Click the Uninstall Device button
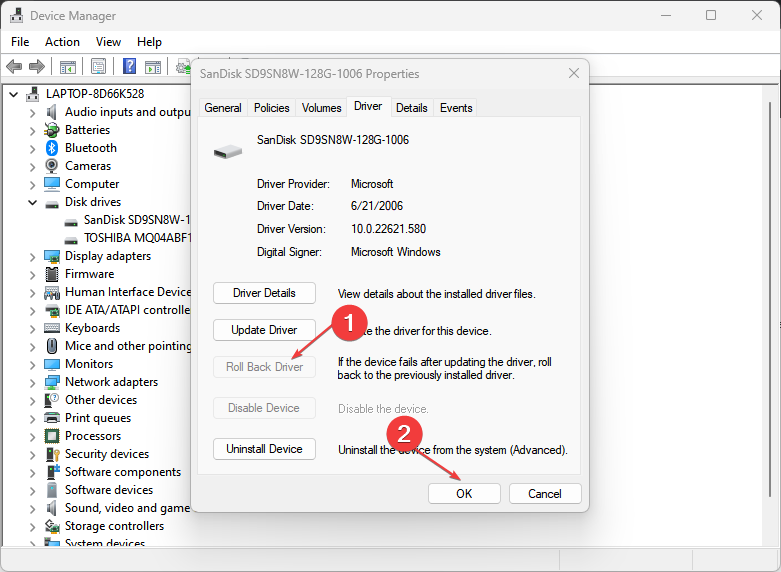The height and width of the screenshot is (572, 781). coord(264,449)
